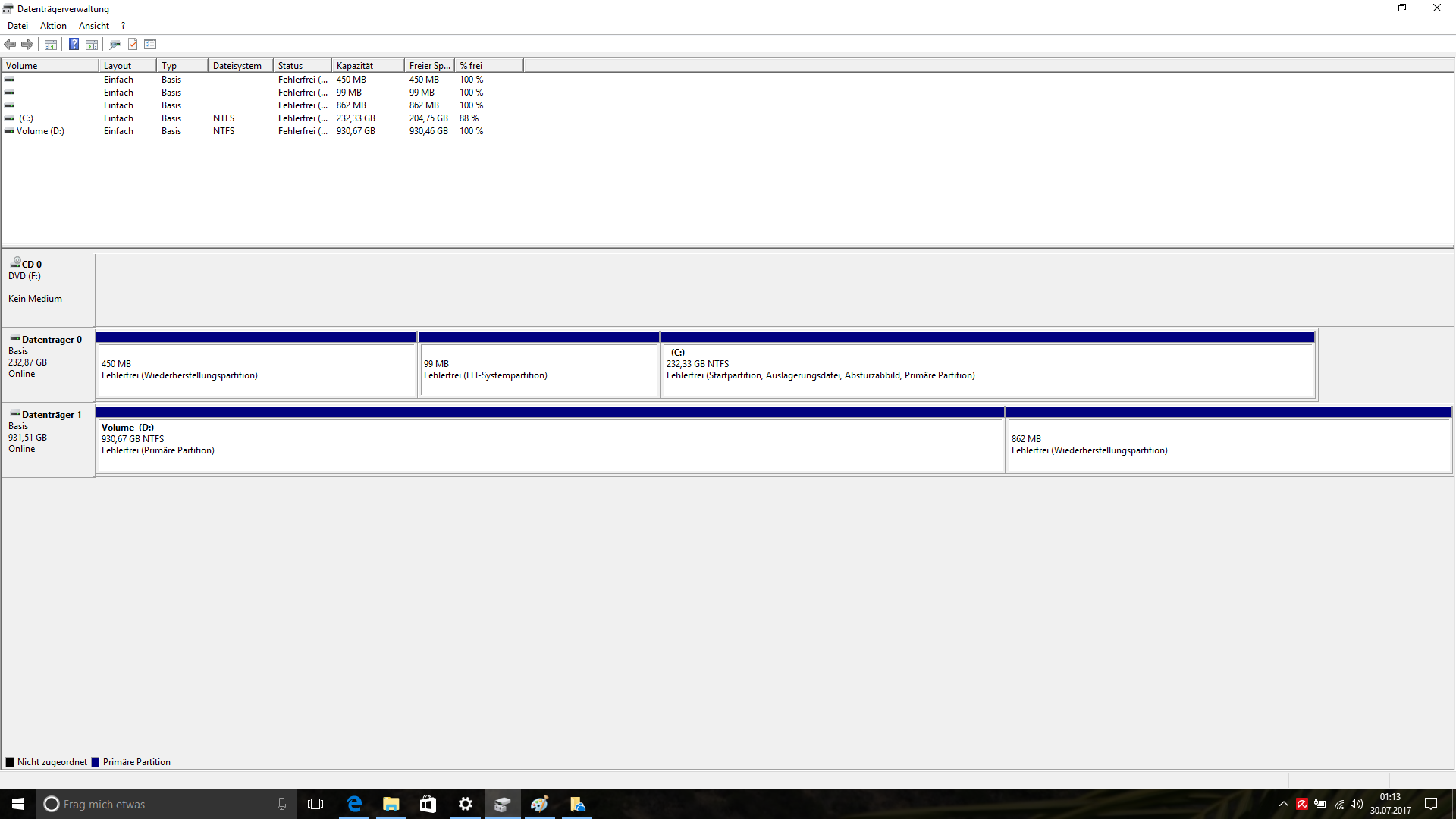This screenshot has height=819, width=1456.
Task: Click the Forward arrow toolbar icon
Action: [27, 45]
